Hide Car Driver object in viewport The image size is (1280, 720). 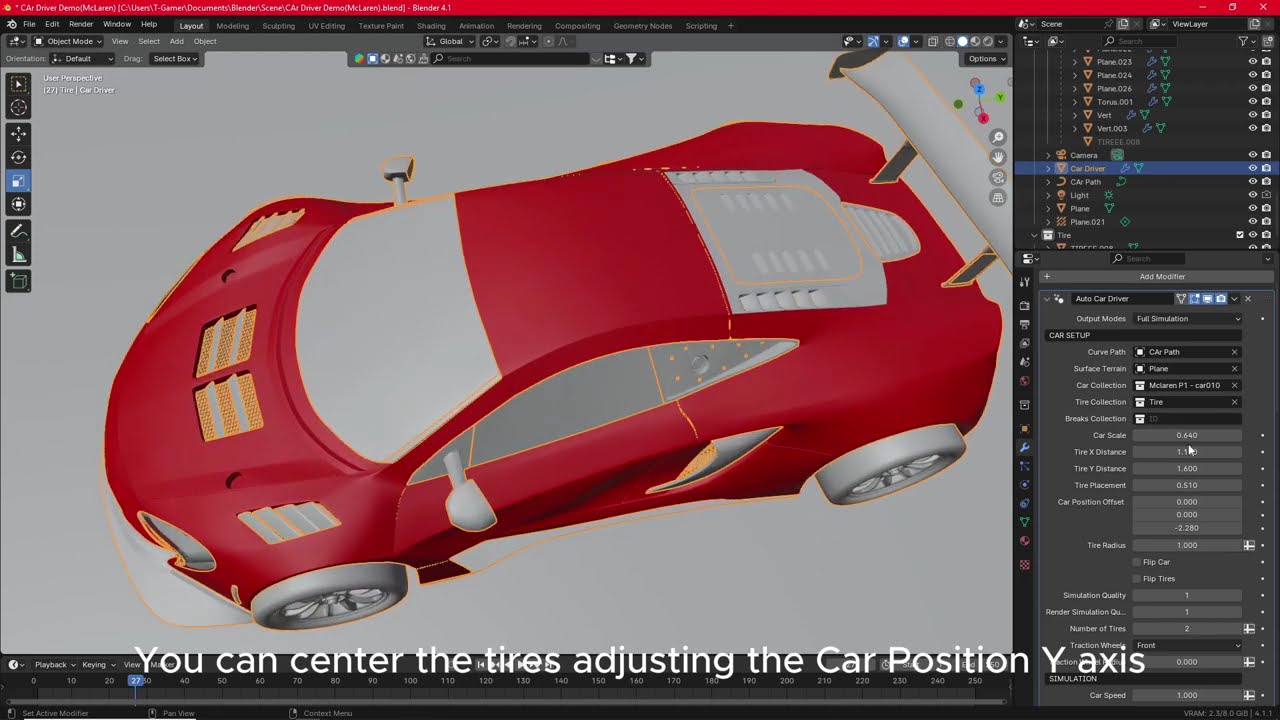(1252, 168)
